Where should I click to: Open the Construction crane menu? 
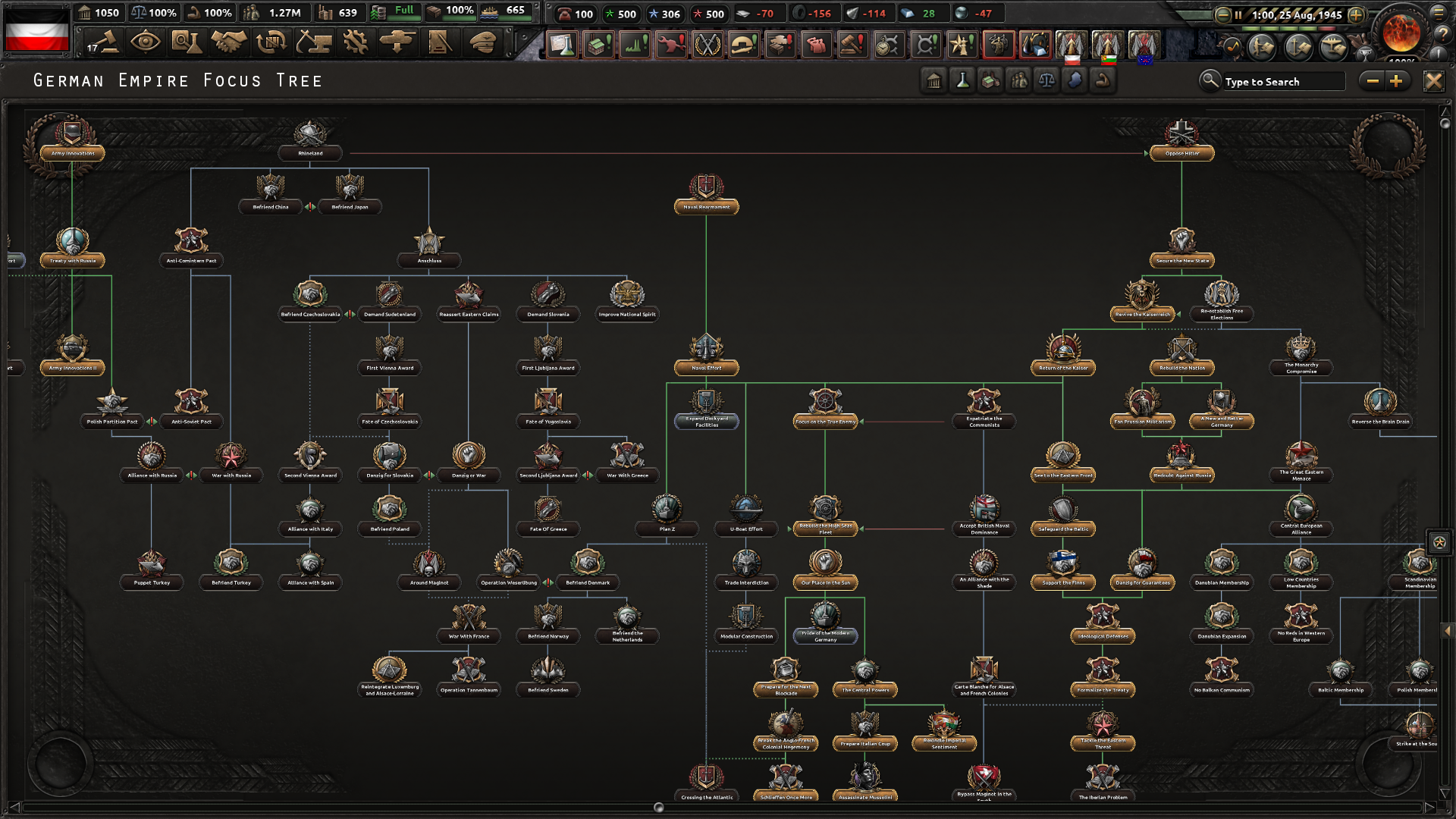[x=313, y=42]
